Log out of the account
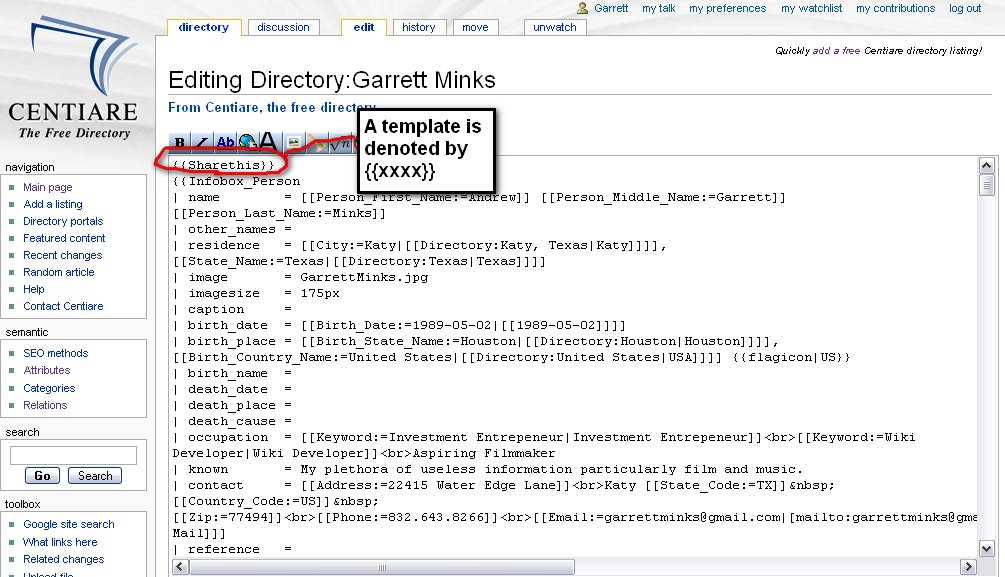The width and height of the screenshot is (1005, 577). click(965, 8)
